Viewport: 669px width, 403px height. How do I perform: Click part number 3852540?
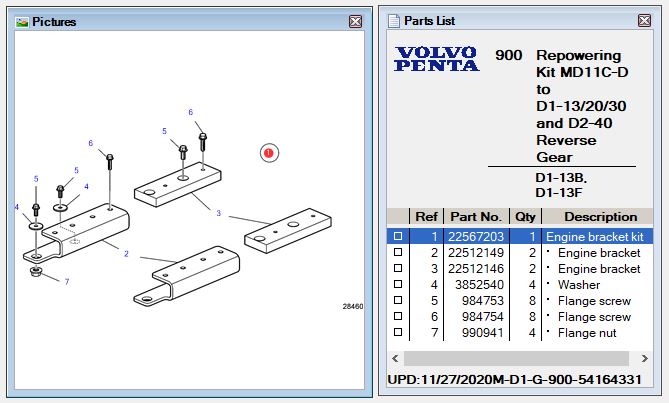click(x=479, y=284)
